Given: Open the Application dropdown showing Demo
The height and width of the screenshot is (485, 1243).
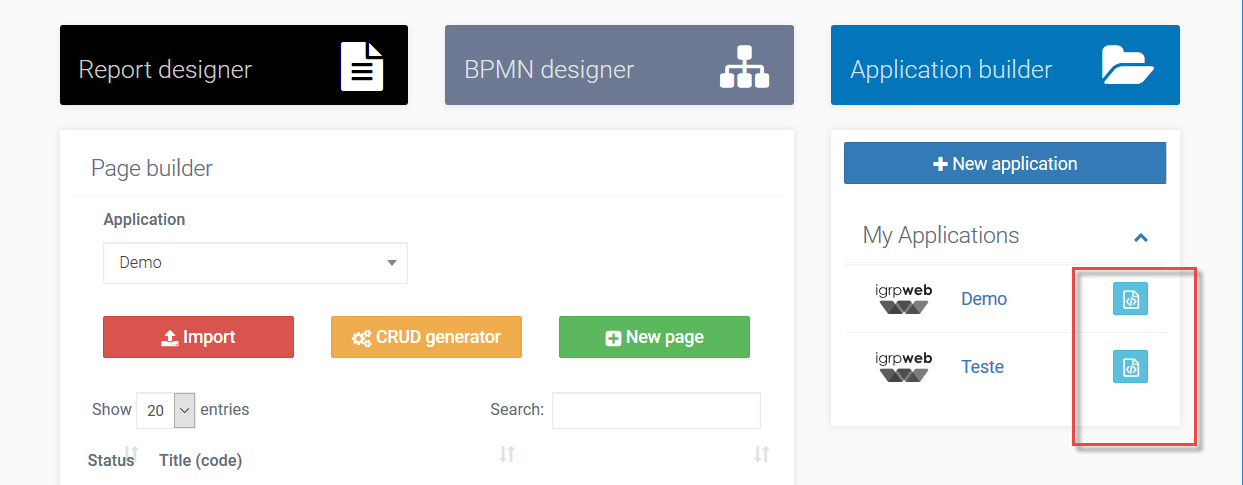Looking at the screenshot, I should 255,263.
